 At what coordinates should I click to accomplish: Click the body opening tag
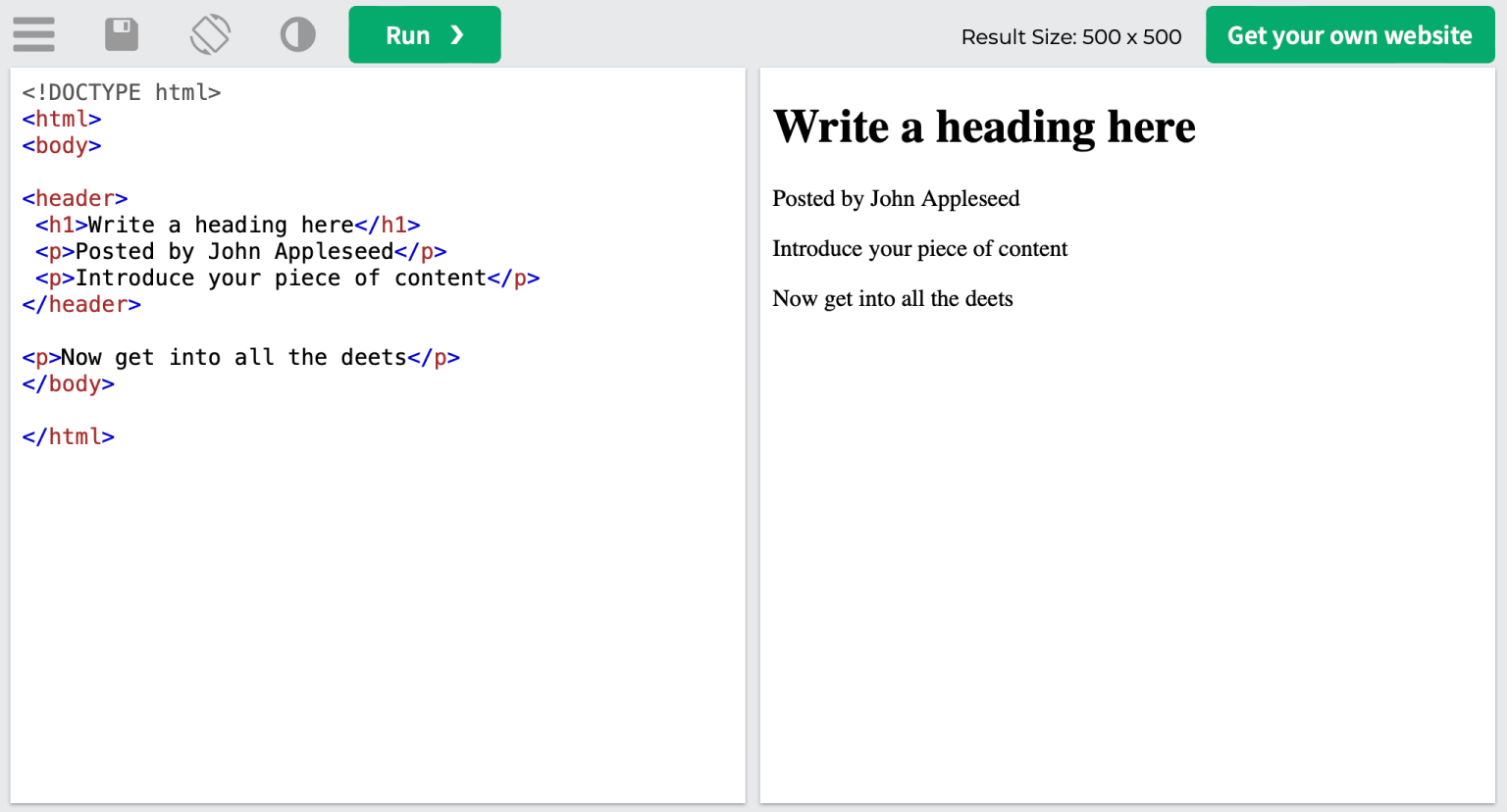[x=61, y=145]
